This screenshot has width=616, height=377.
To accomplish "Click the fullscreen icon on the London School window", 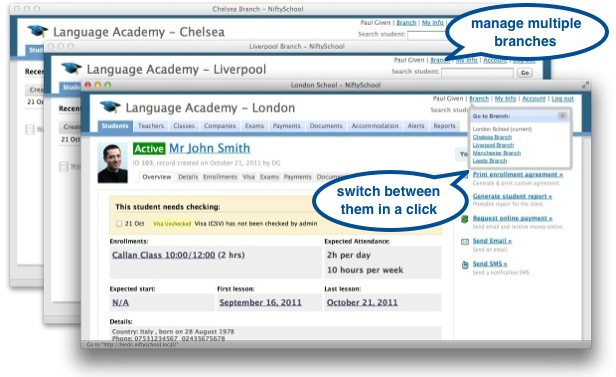I will [x=585, y=84].
